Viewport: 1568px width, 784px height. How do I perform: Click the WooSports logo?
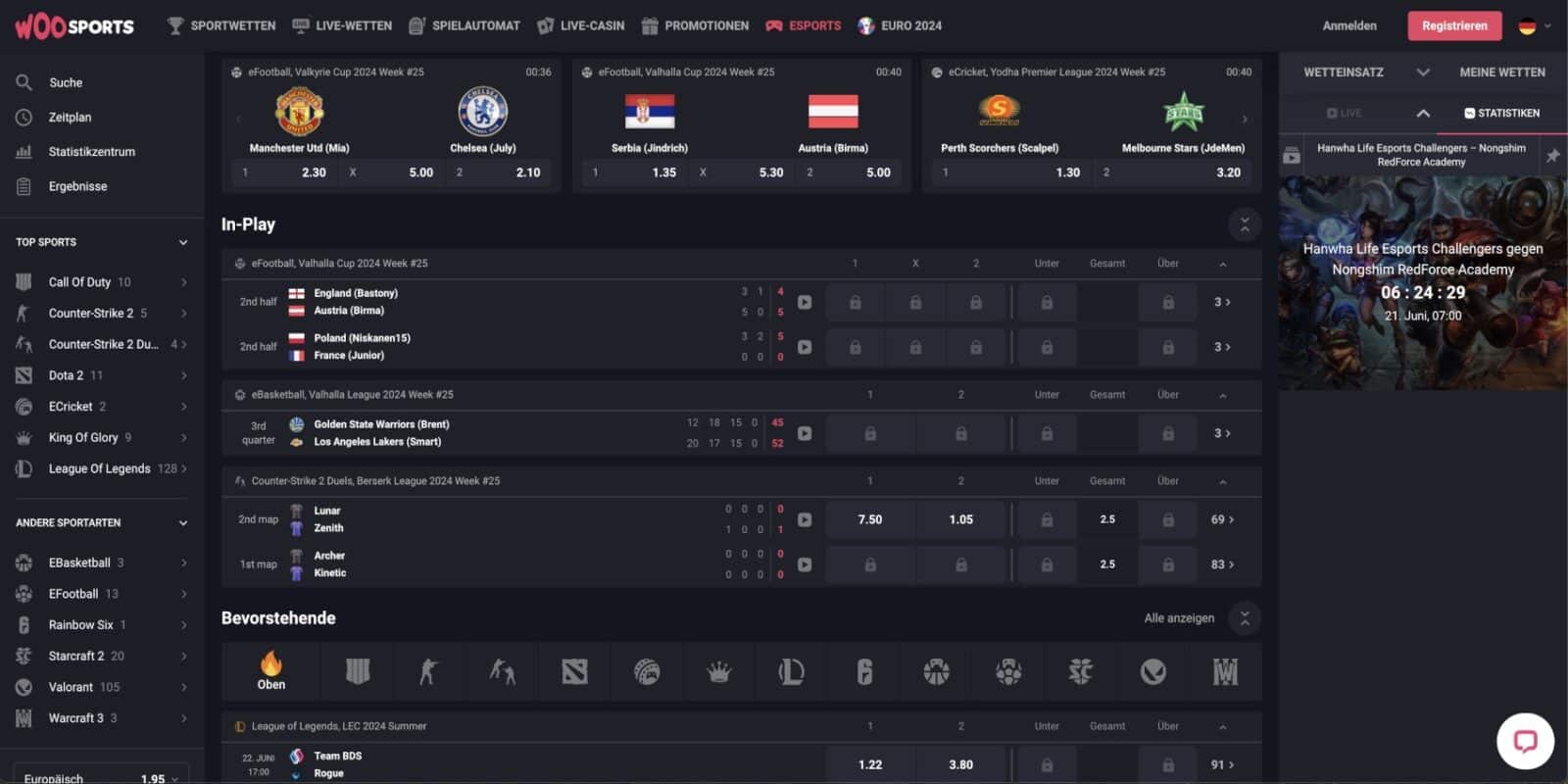point(74,26)
